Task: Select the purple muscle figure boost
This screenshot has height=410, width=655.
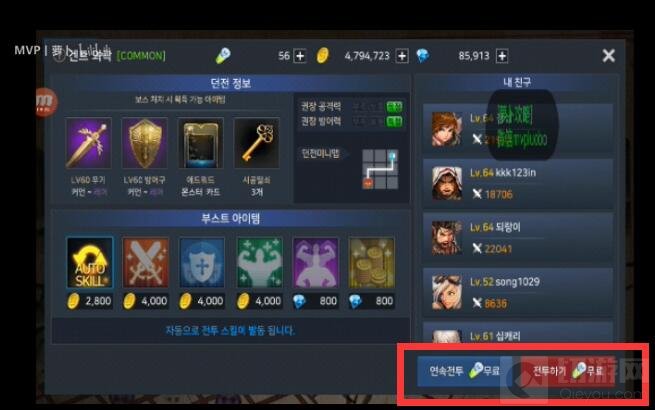Action: [x=315, y=262]
